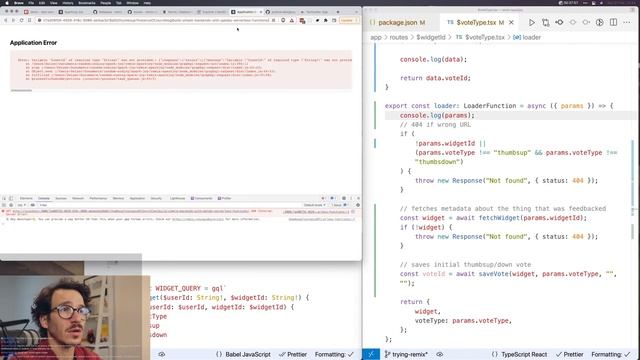Click the eye icon in left status bar
This screenshot has height=360, width=640.
coord(162,354)
